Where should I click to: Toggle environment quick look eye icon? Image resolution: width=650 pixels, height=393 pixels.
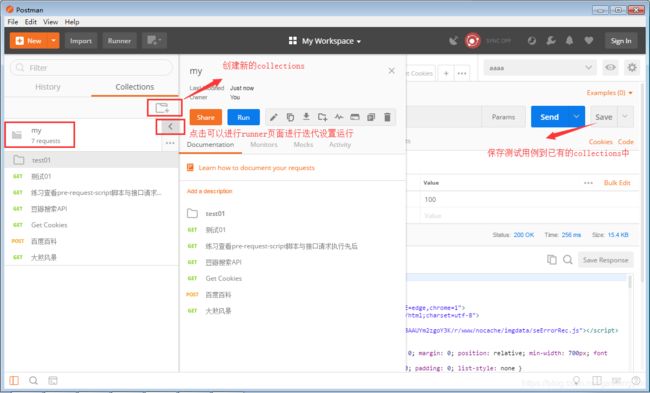[610, 68]
